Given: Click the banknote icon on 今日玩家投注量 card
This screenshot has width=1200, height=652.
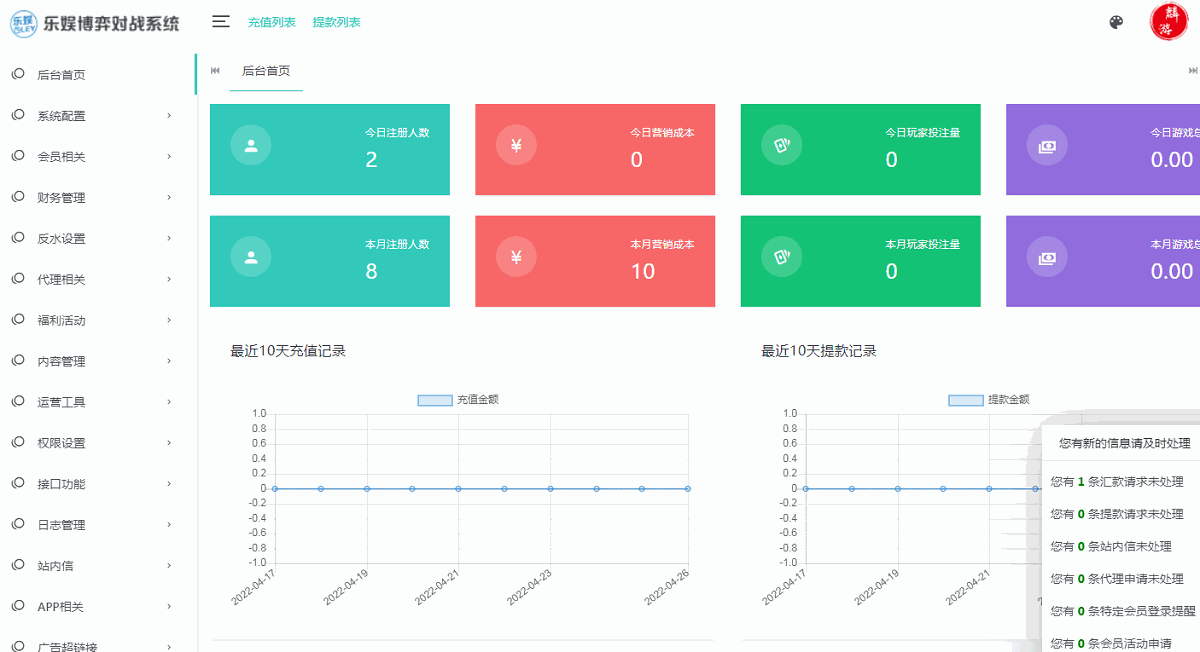Looking at the screenshot, I should [781, 144].
